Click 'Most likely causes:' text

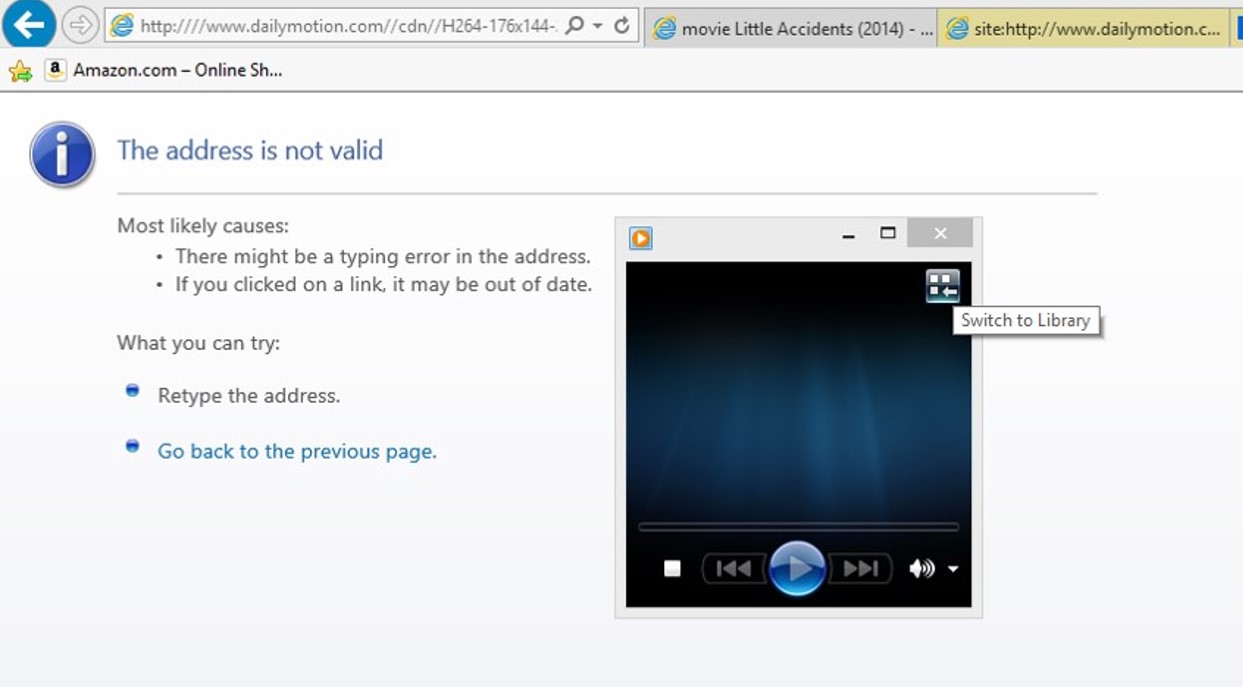click(203, 226)
